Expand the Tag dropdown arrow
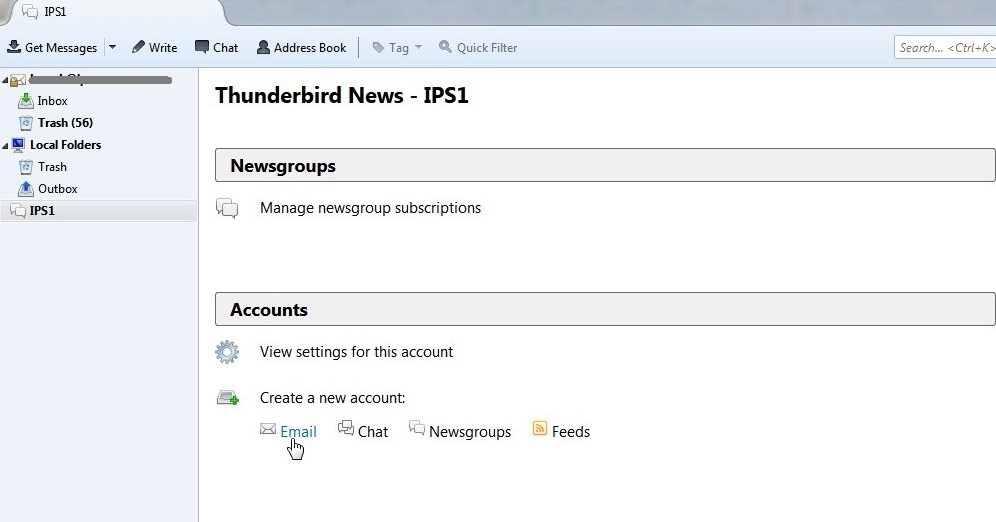 point(418,47)
